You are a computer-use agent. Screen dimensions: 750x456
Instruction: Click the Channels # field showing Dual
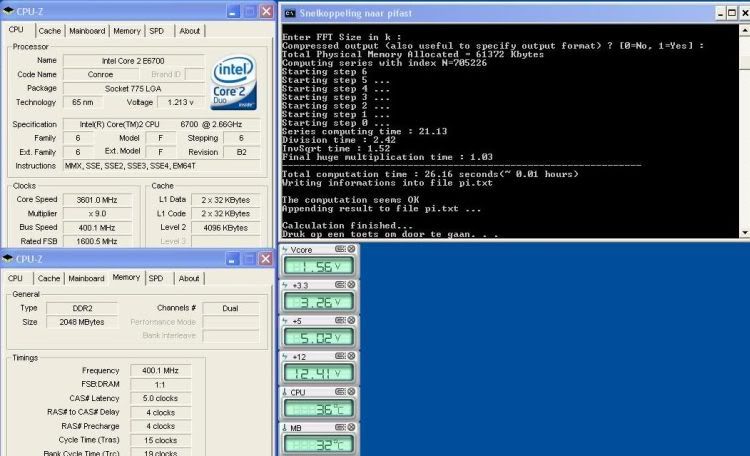point(231,309)
